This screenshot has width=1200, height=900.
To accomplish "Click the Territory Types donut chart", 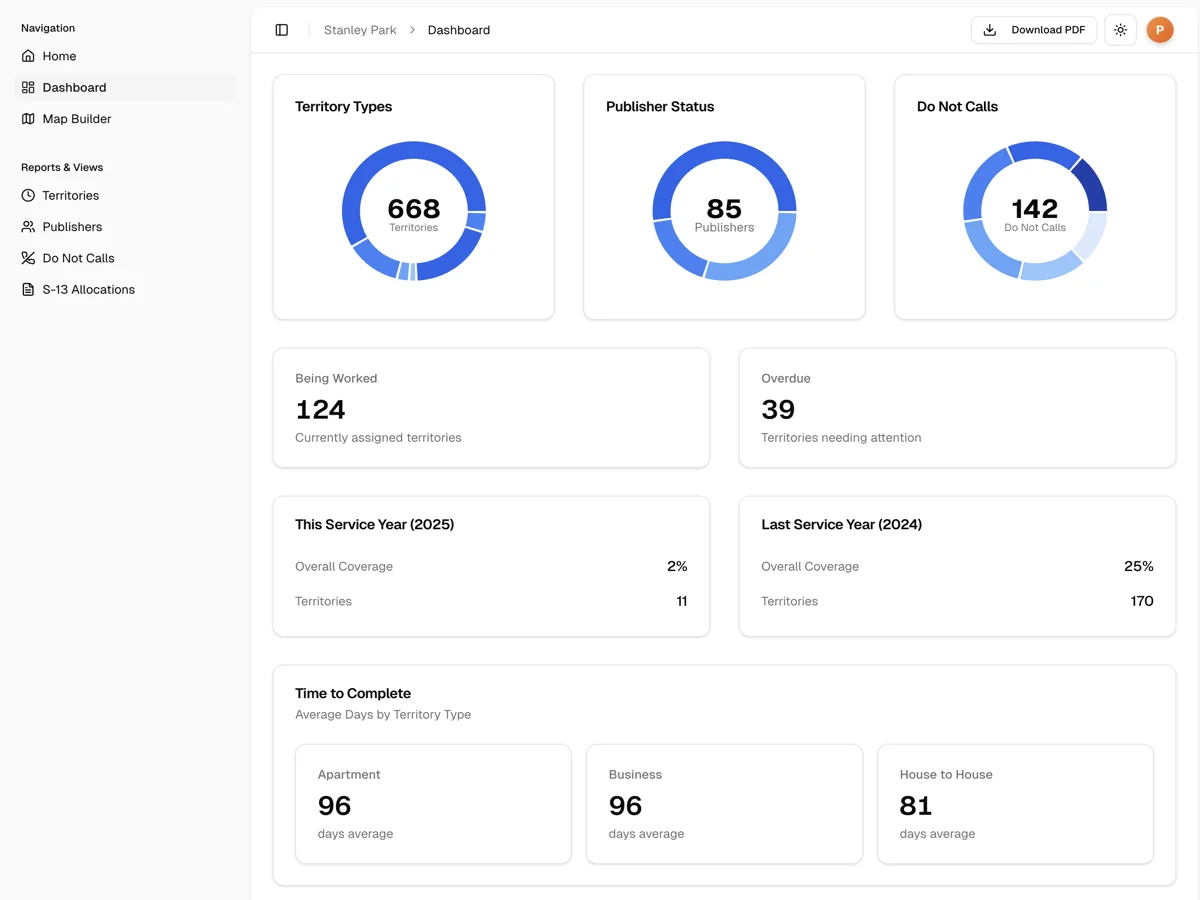I will 413,210.
